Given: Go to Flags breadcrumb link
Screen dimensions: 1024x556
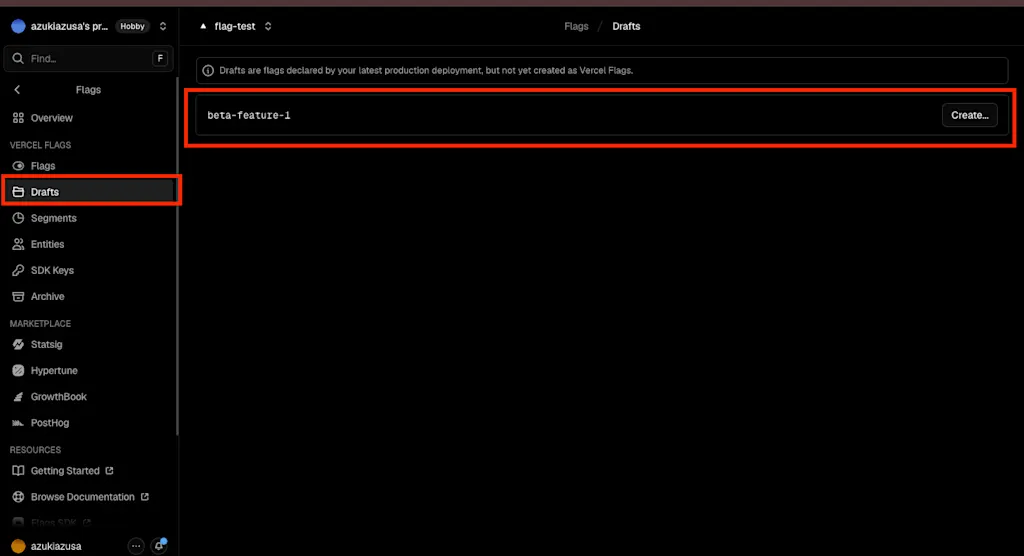Looking at the screenshot, I should point(576,26).
